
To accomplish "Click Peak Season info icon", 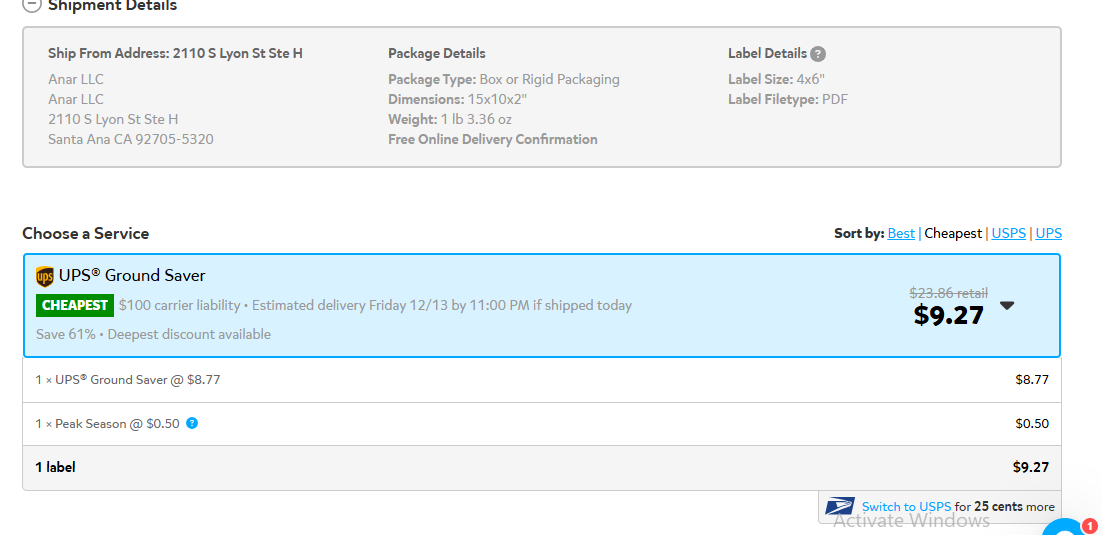I will (192, 423).
